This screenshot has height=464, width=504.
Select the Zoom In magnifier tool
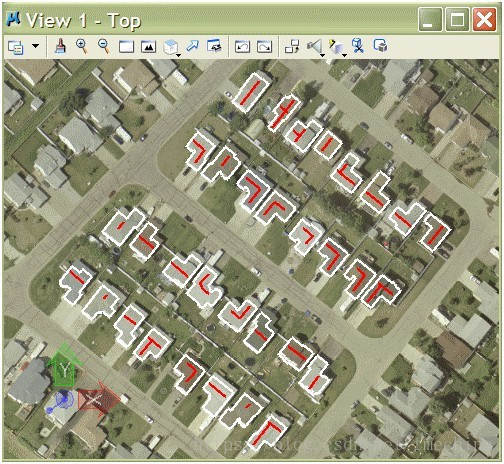pyautogui.click(x=82, y=46)
